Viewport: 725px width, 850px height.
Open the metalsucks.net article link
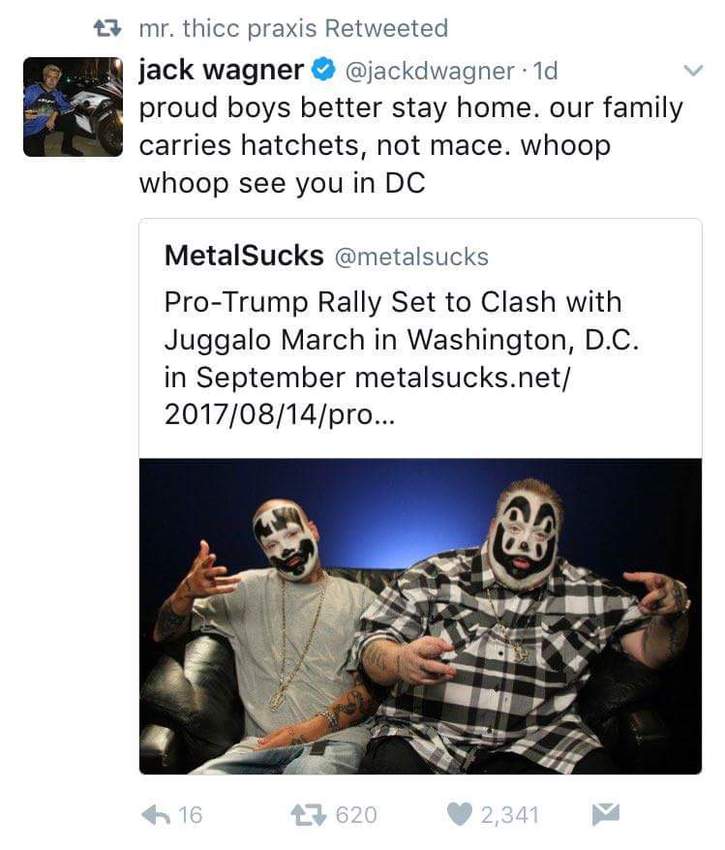tap(367, 396)
